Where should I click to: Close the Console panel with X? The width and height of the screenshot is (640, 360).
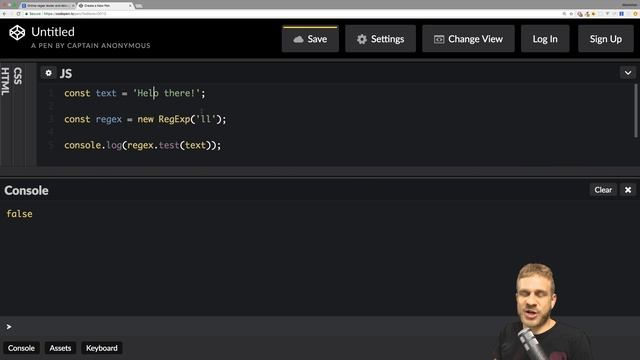(x=628, y=190)
